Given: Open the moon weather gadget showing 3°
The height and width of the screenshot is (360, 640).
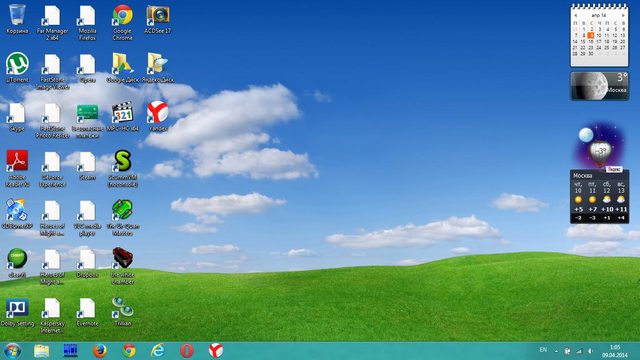Looking at the screenshot, I should click(x=599, y=86).
